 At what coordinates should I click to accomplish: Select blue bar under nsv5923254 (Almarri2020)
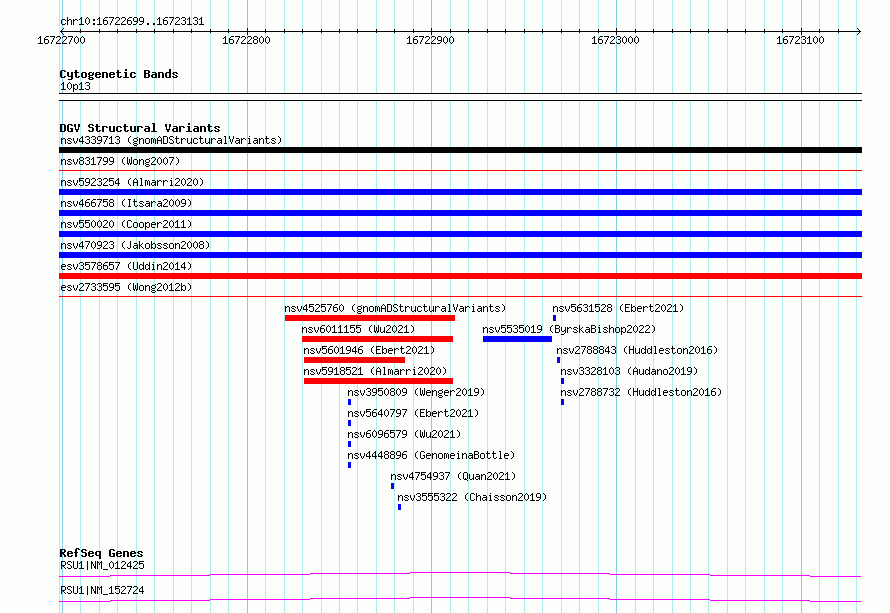click(x=460, y=192)
